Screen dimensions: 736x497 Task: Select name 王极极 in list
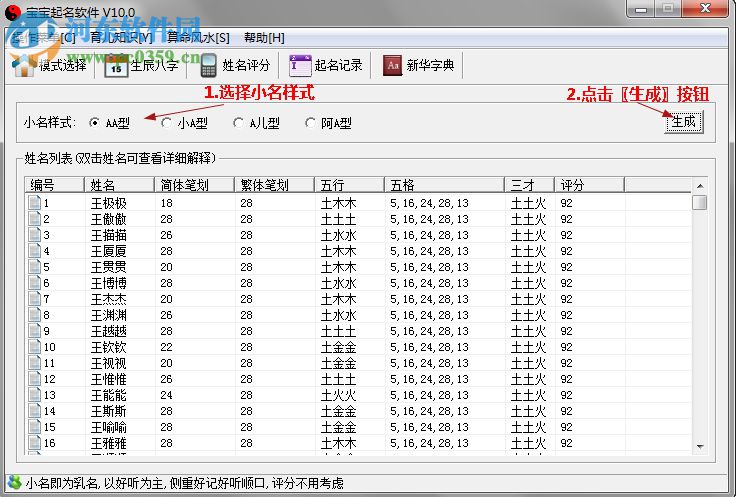click(x=108, y=203)
